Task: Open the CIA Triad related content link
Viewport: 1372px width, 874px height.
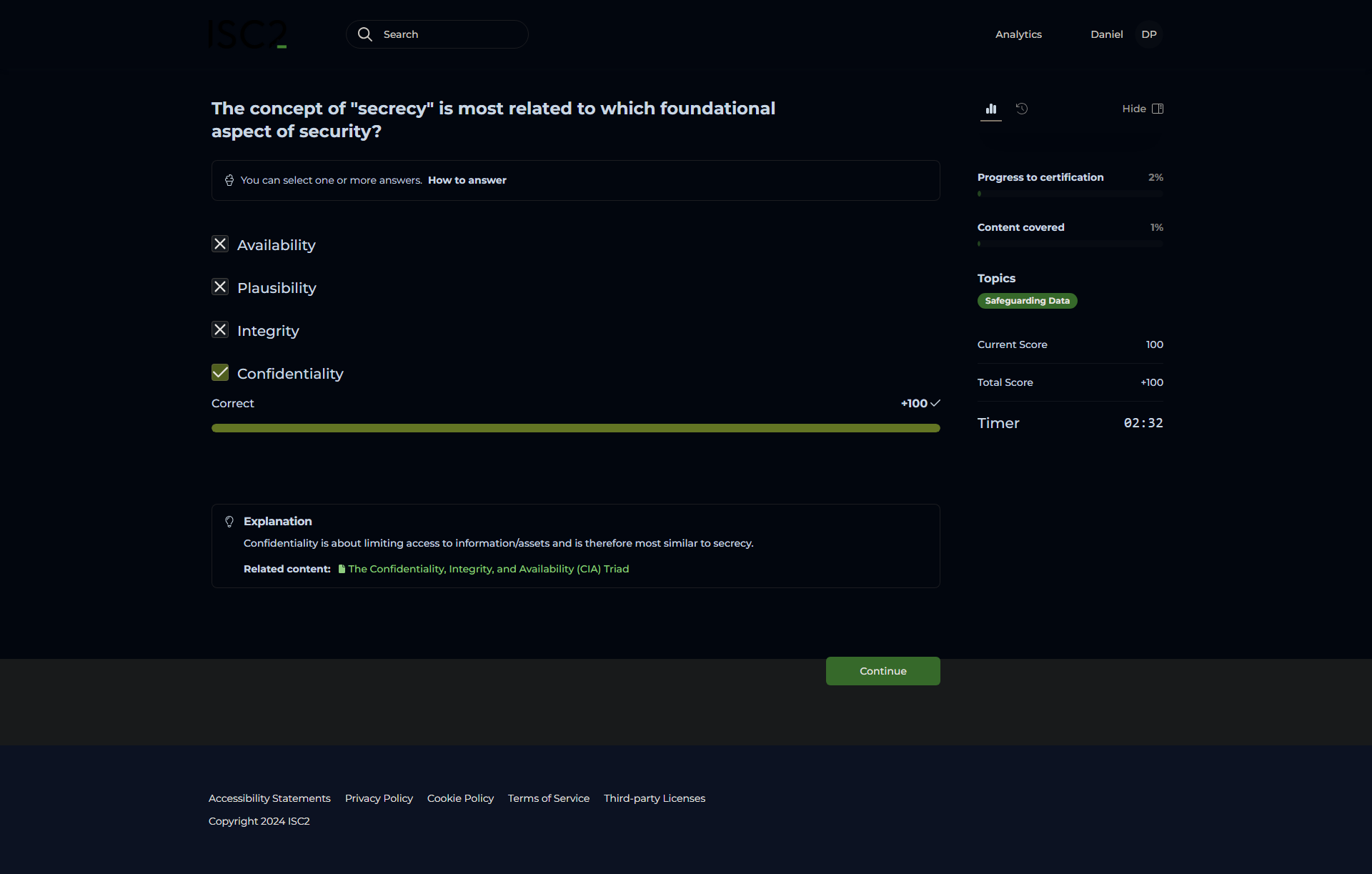Action: [488, 569]
